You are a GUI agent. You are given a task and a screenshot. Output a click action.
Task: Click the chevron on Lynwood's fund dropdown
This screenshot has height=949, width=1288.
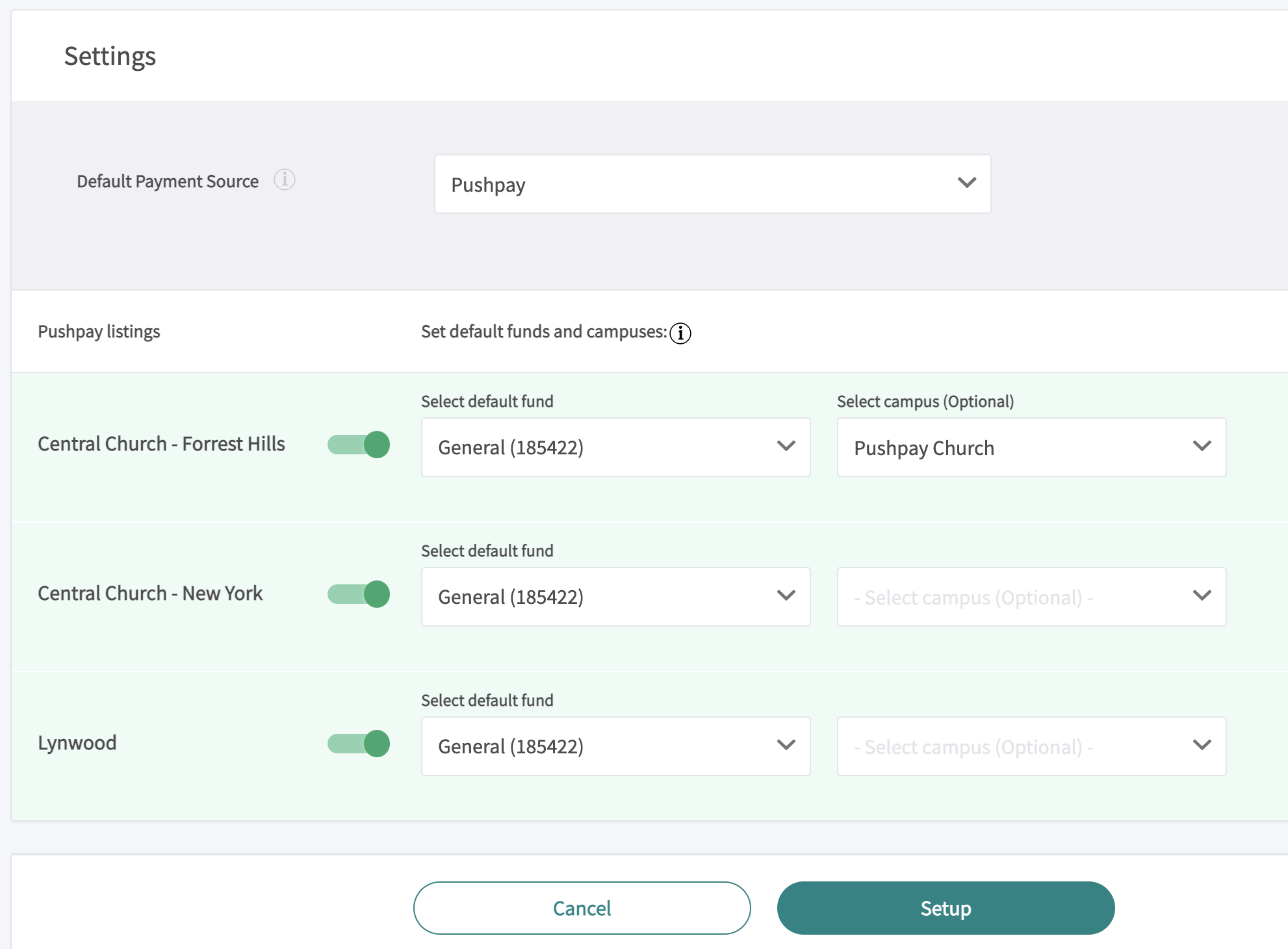pyautogui.click(x=787, y=745)
